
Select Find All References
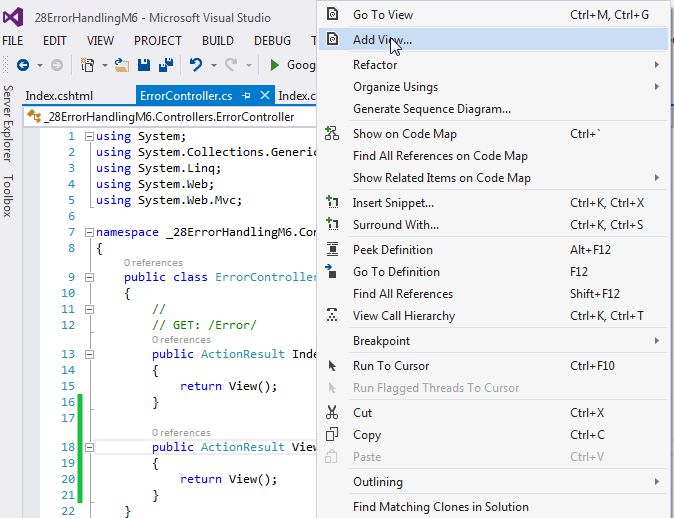493,294
